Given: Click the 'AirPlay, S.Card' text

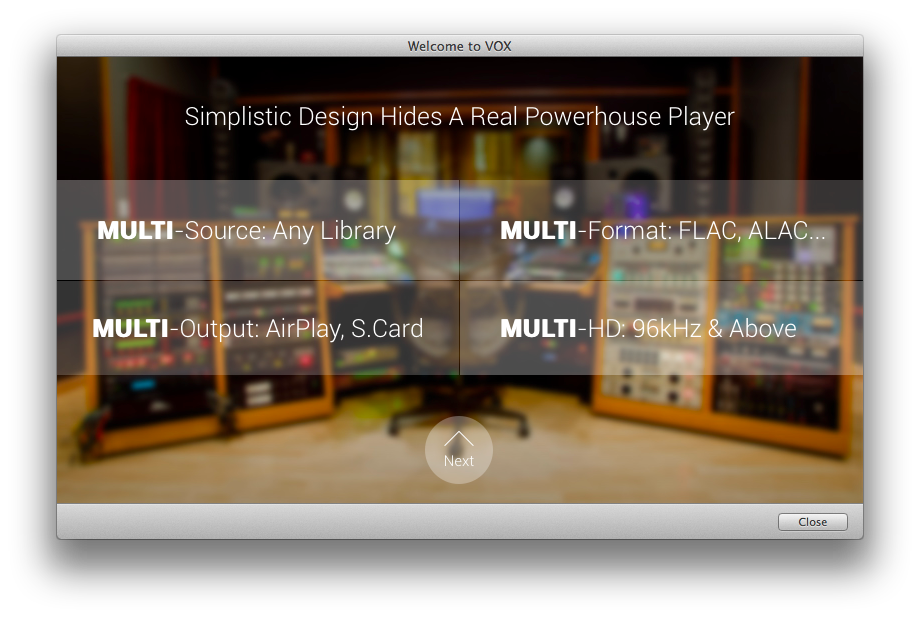Looking at the screenshot, I should tap(344, 328).
